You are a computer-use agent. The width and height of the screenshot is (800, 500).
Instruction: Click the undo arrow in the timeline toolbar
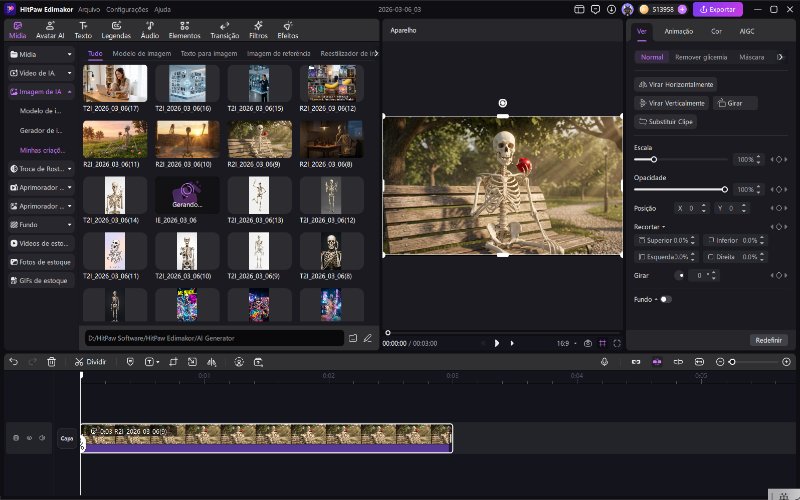tap(13, 361)
